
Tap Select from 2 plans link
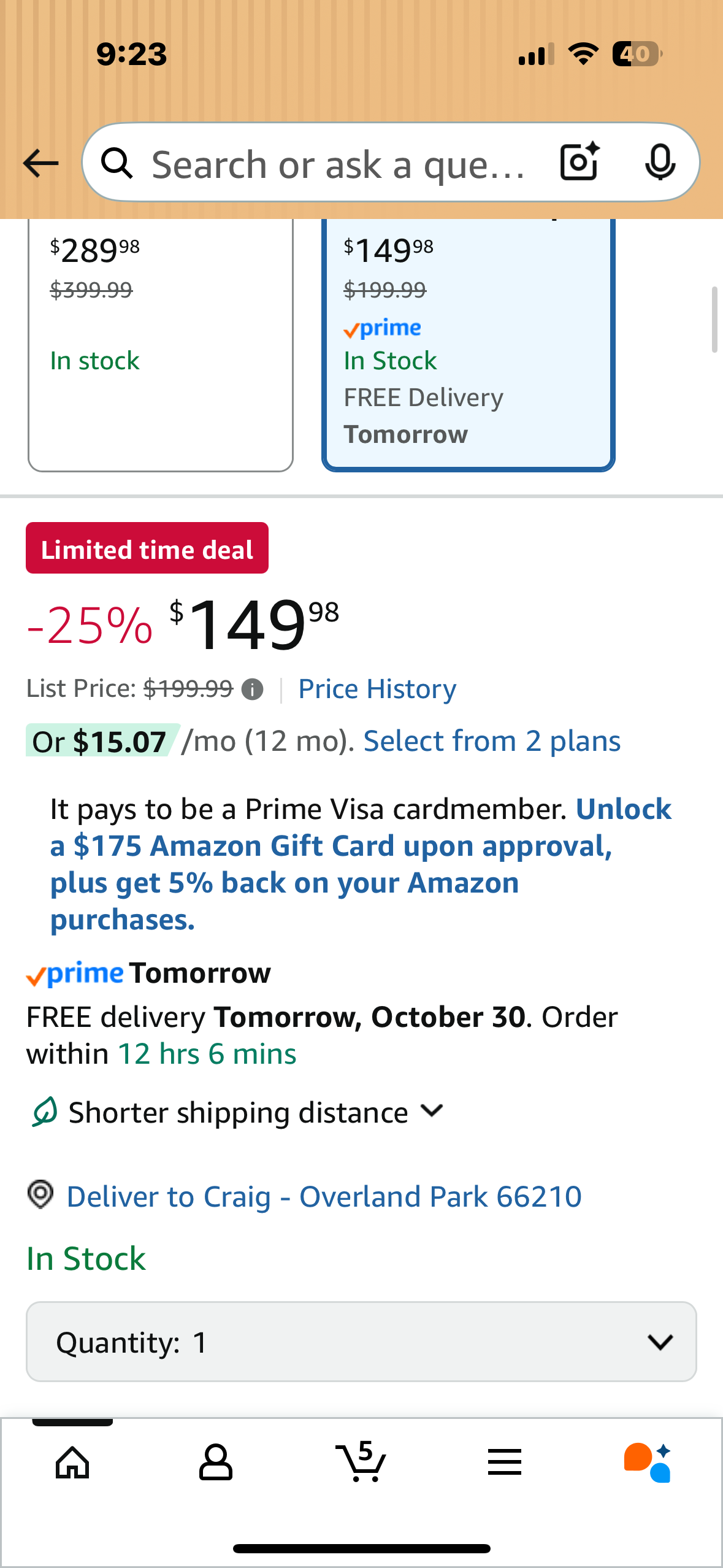click(492, 741)
